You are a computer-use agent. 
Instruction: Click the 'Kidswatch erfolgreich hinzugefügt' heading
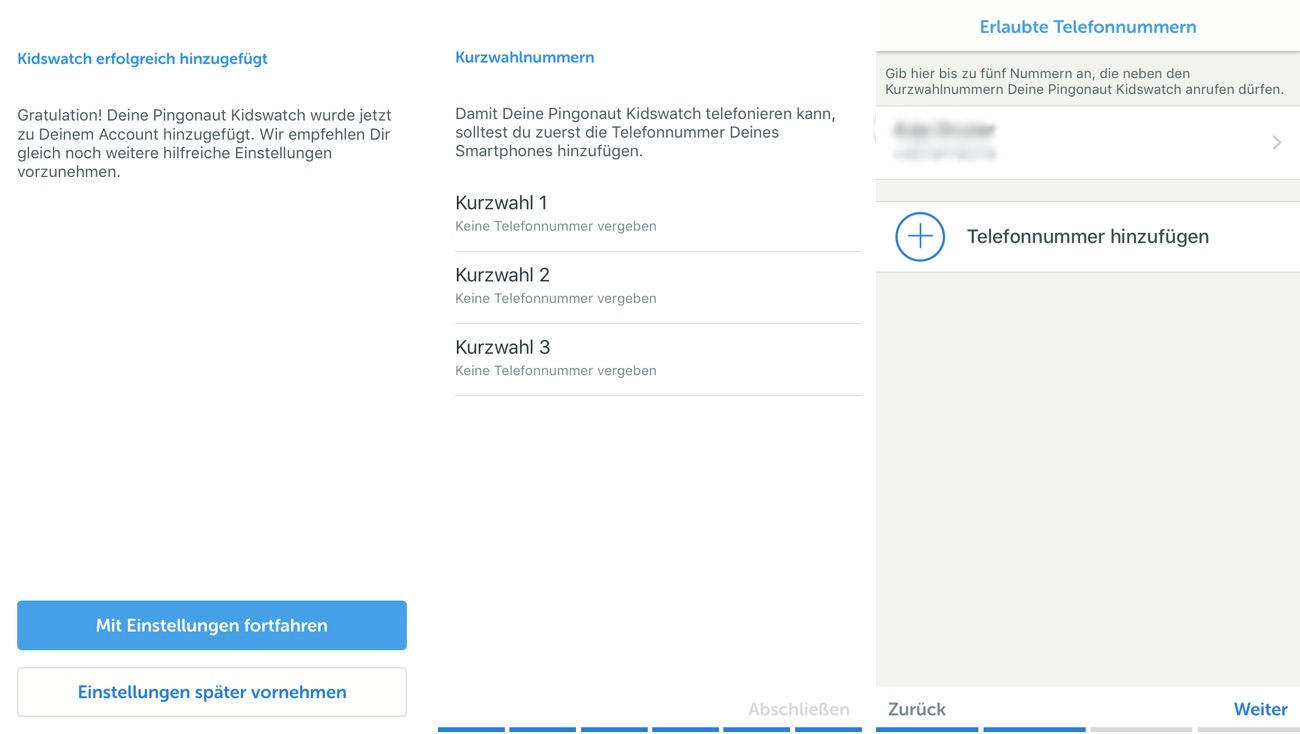[x=142, y=59]
